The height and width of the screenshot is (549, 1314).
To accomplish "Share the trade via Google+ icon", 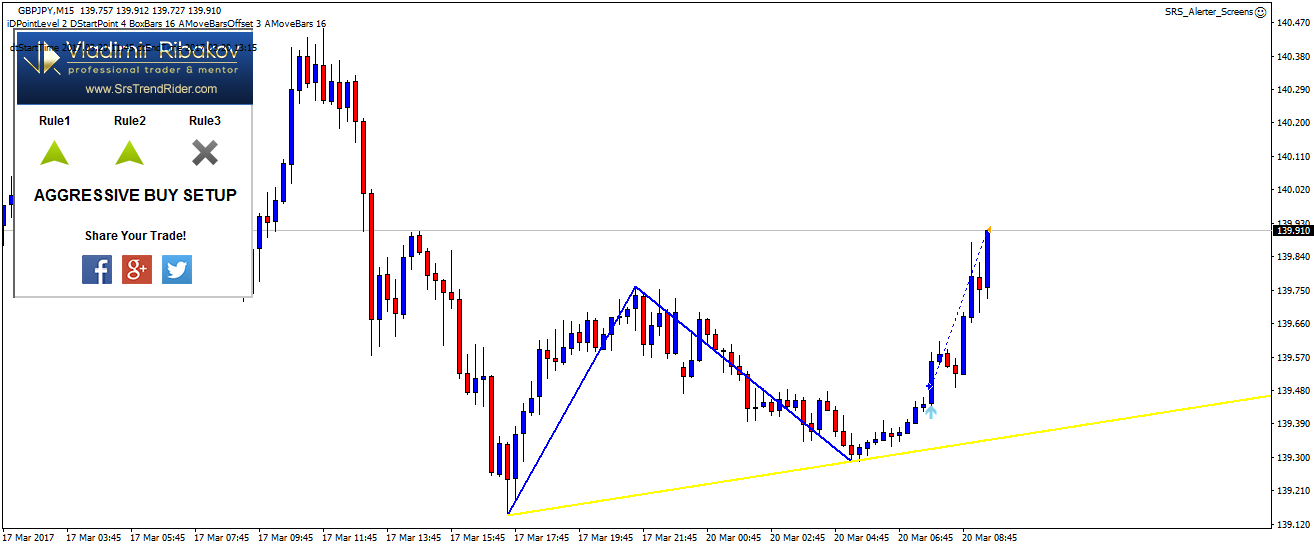I will (x=137, y=269).
